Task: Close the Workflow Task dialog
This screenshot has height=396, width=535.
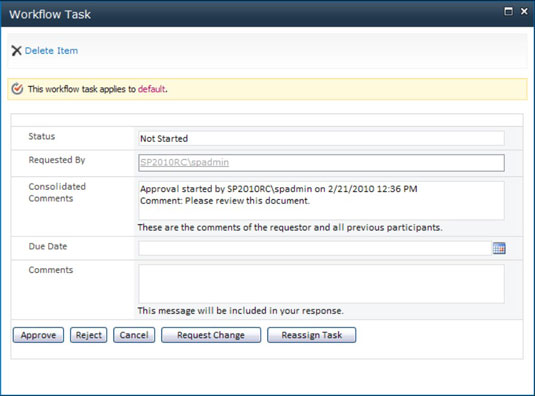Action: 524,11
